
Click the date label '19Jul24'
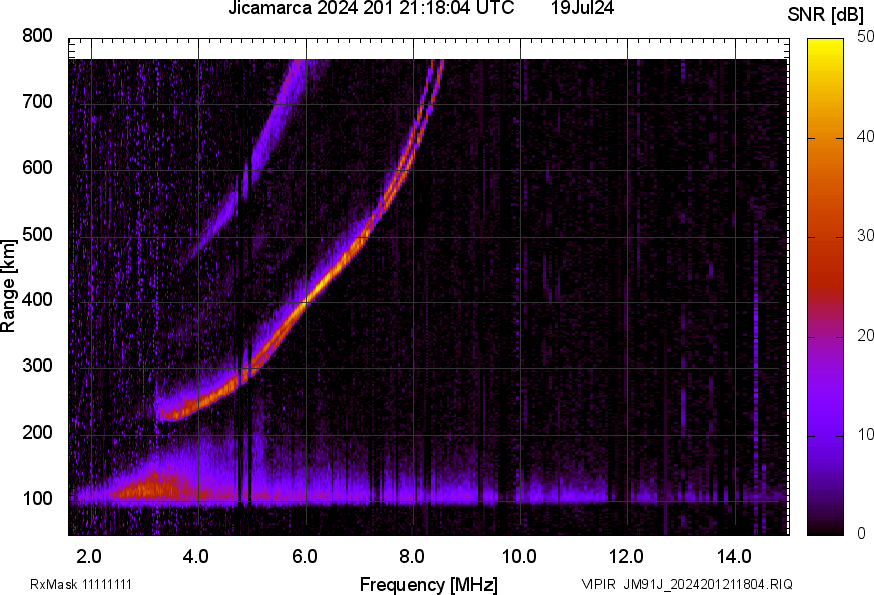pyautogui.click(x=582, y=8)
